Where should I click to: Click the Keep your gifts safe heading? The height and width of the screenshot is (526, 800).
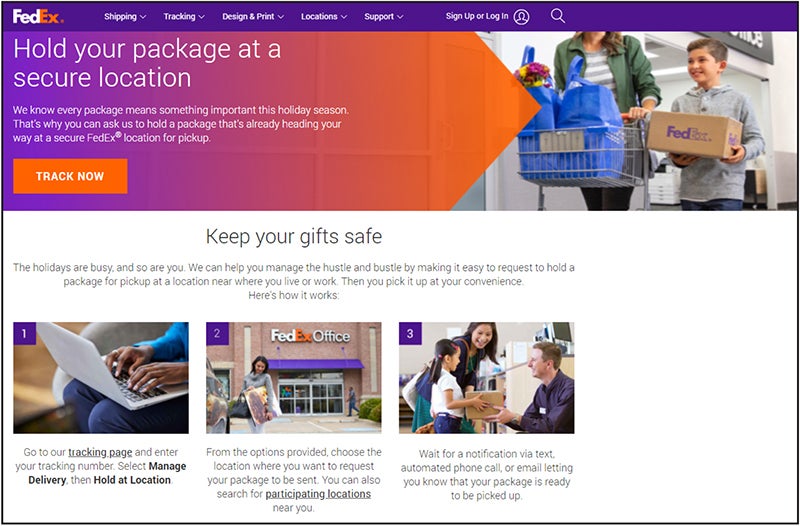[x=294, y=237]
